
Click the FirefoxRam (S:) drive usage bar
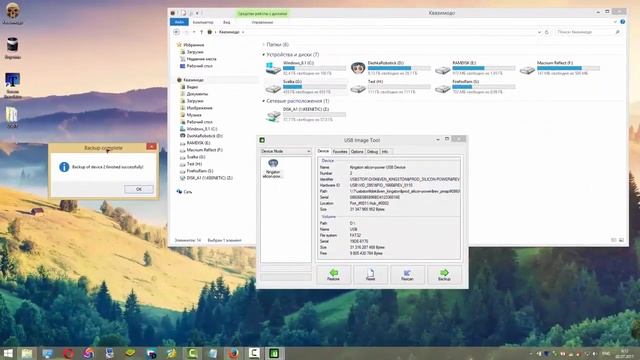click(x=484, y=87)
